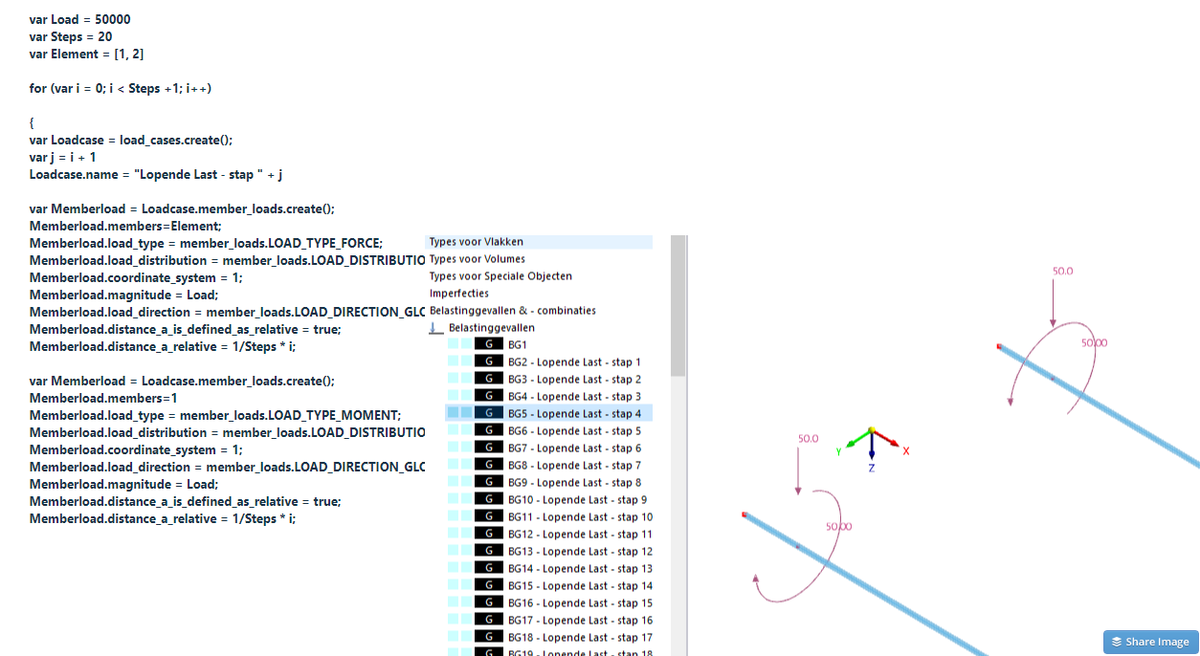Click the green Y axis label
This screenshot has height=656, width=1200.
[x=840, y=453]
